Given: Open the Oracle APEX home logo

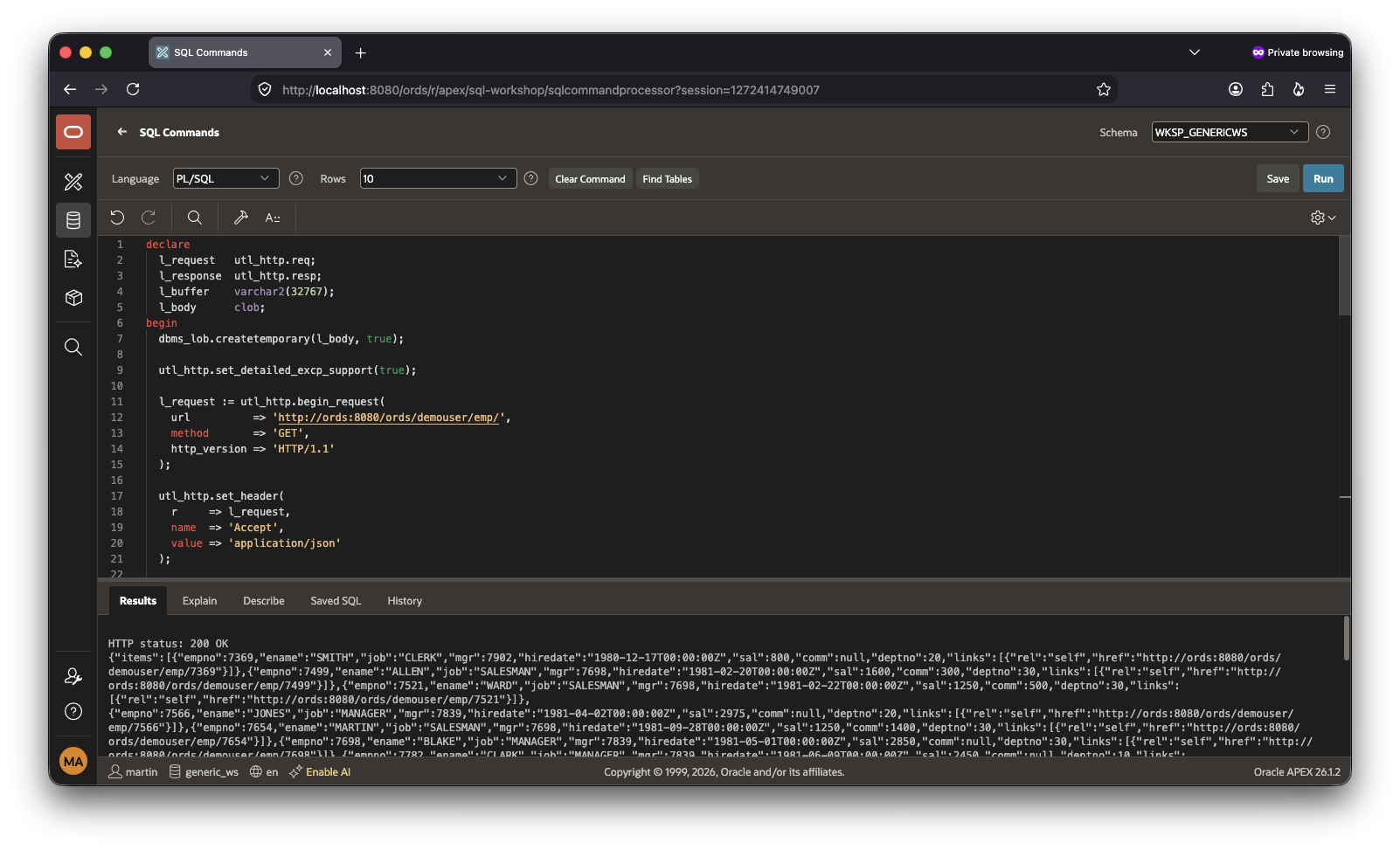Looking at the screenshot, I should tap(73, 132).
